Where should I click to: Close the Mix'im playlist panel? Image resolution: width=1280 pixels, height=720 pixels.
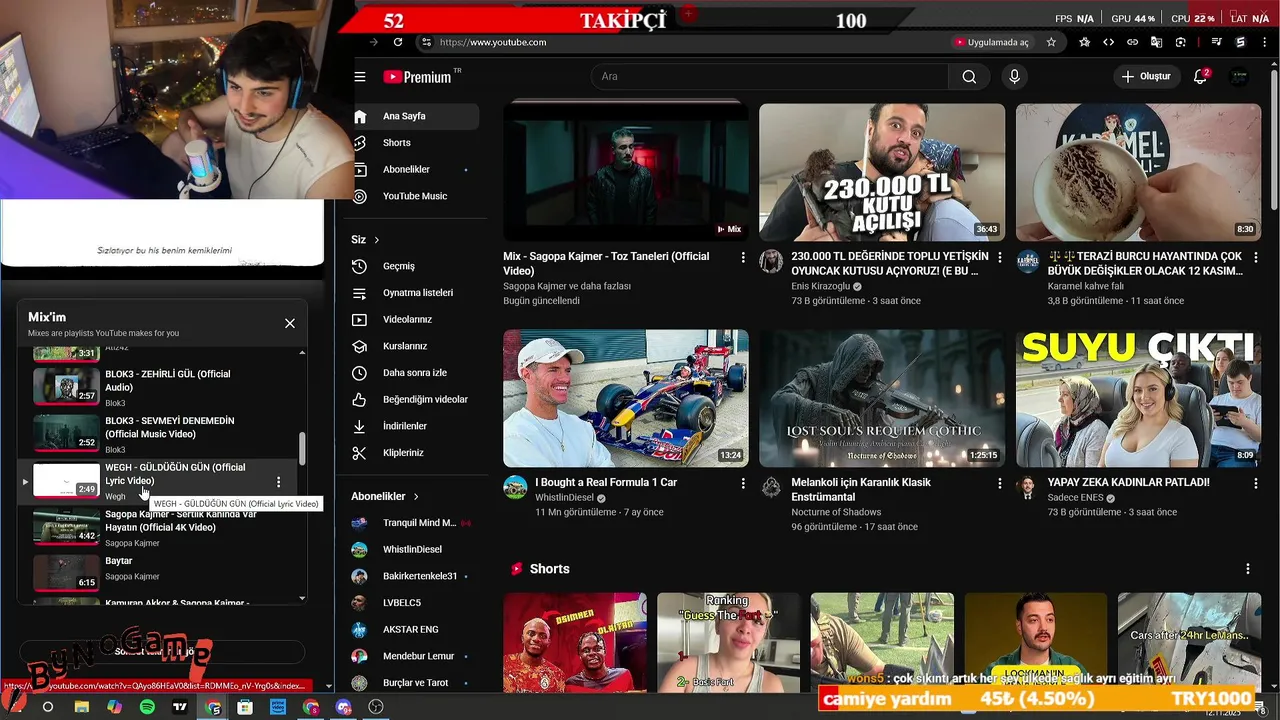[290, 323]
